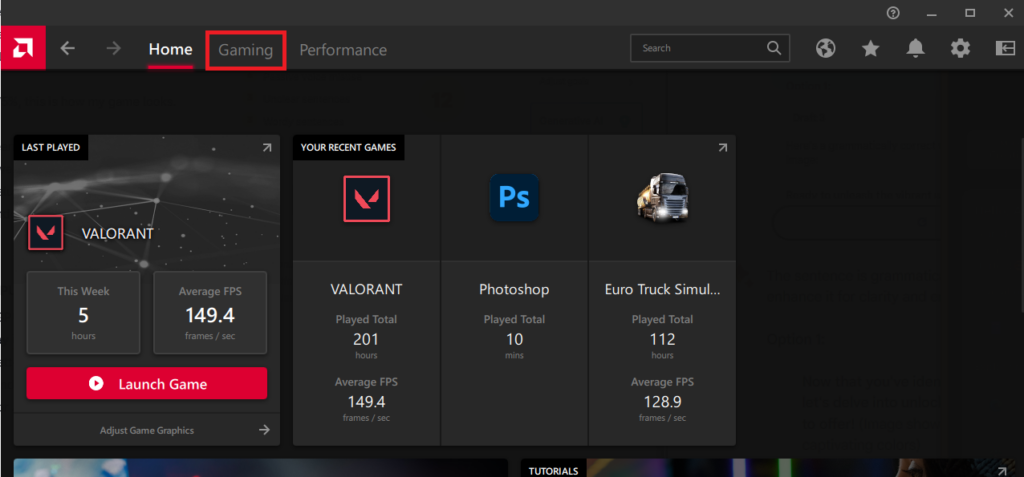Open settings gear icon
This screenshot has height=477, width=1024.
click(960, 49)
